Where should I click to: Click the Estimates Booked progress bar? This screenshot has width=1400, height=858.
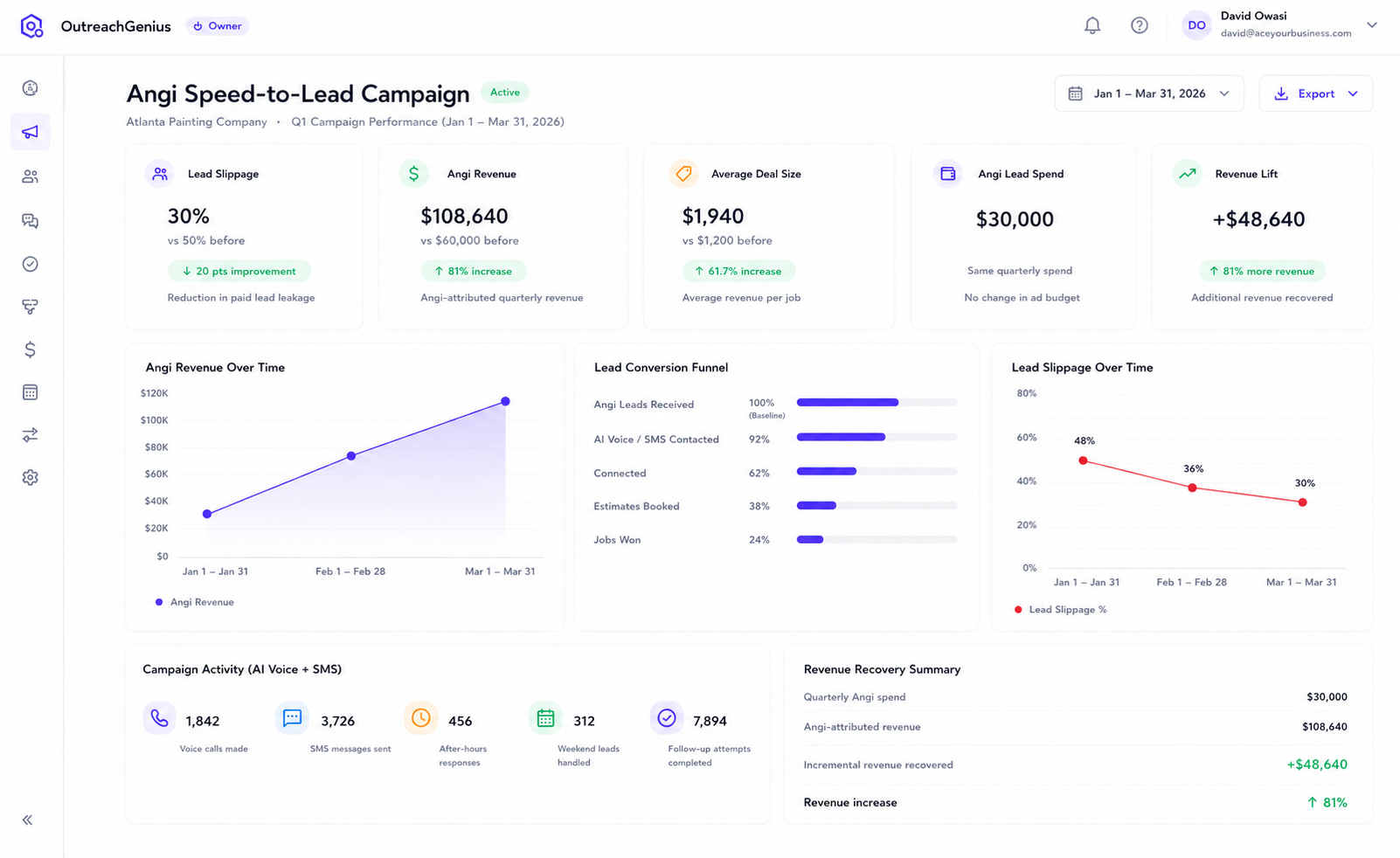(877, 506)
